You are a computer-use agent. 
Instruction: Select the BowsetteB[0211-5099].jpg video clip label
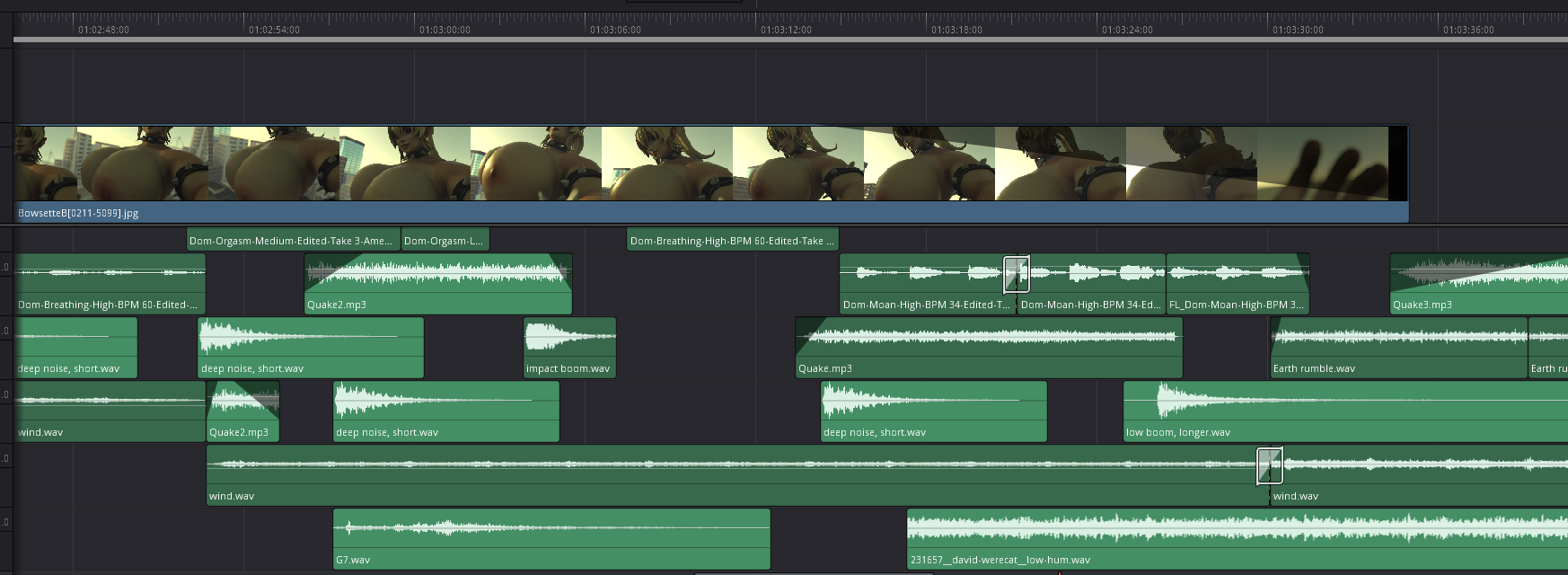coord(78,213)
